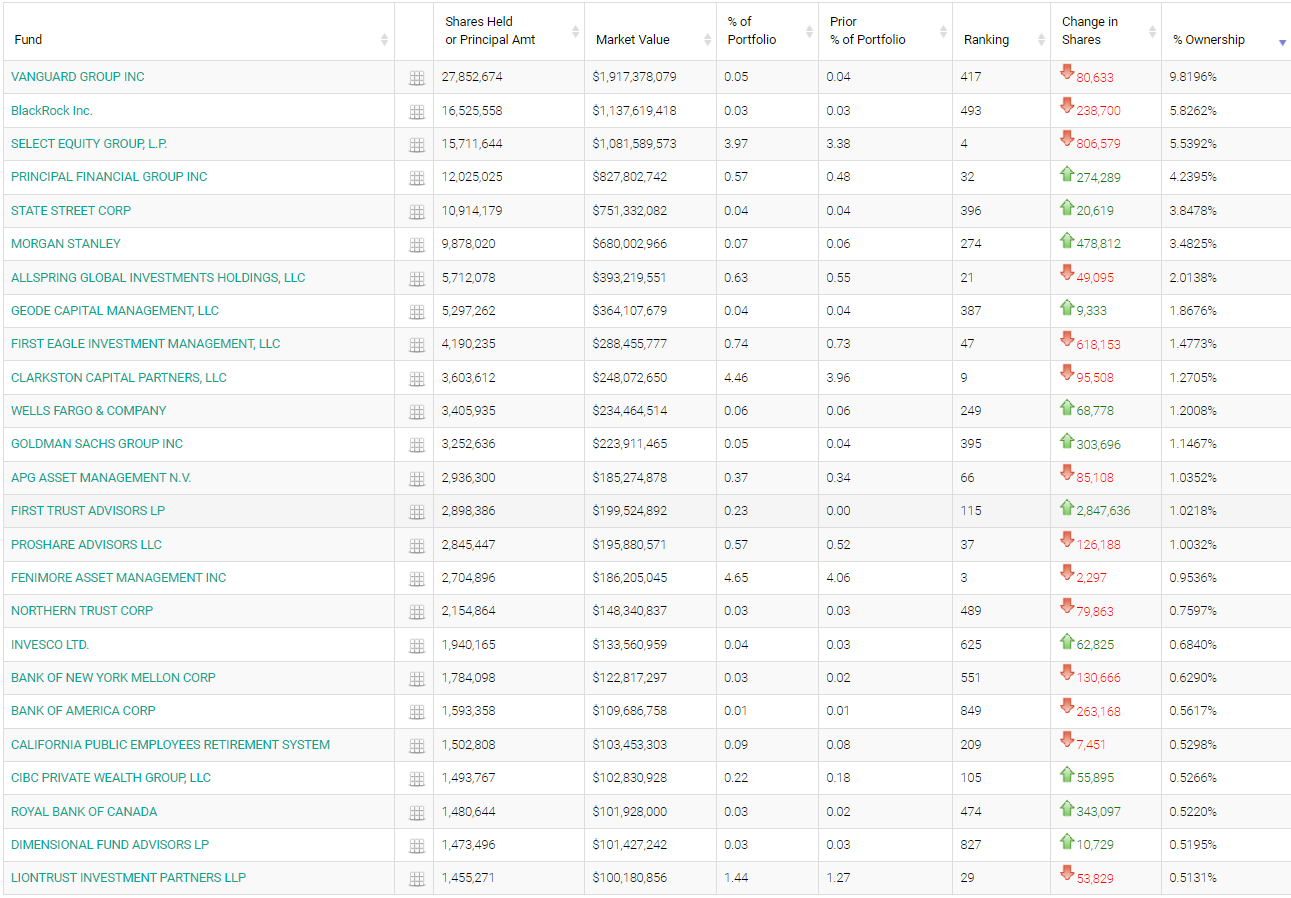The image size is (1291, 898).
Task: Select ownership value 0.5131%
Action: click(1193, 878)
